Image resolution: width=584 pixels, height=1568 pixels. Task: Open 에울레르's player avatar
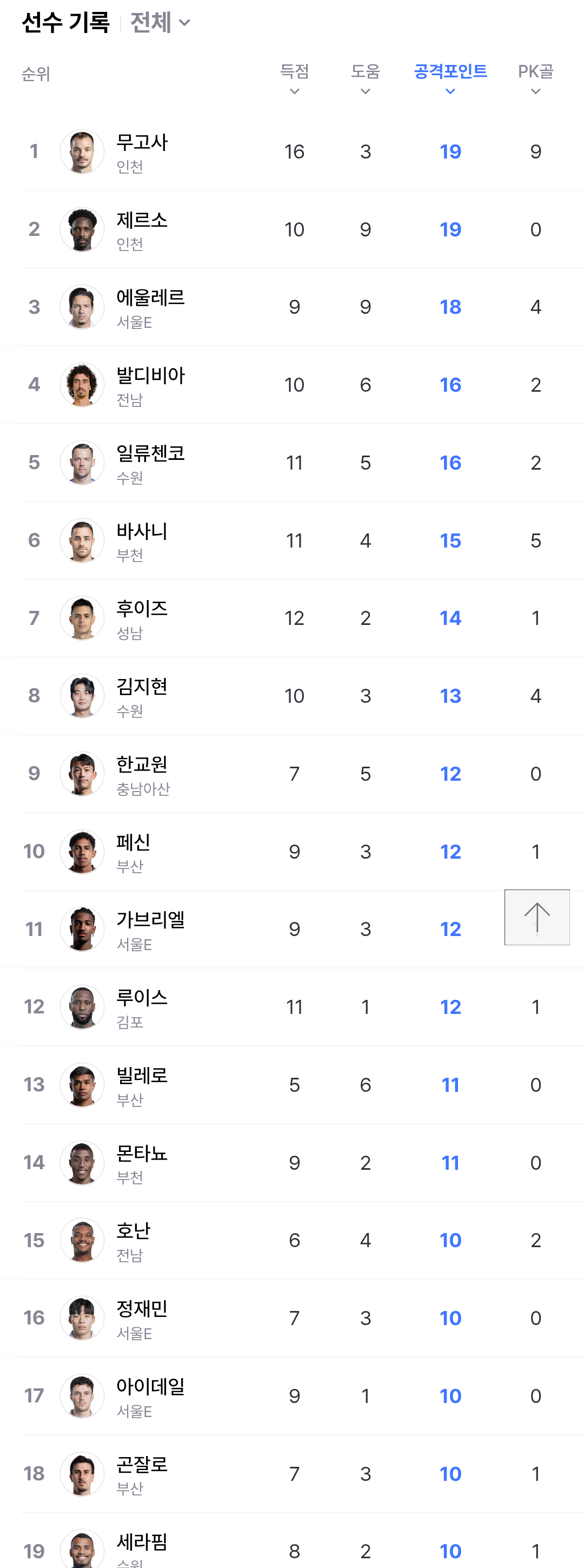point(82,307)
